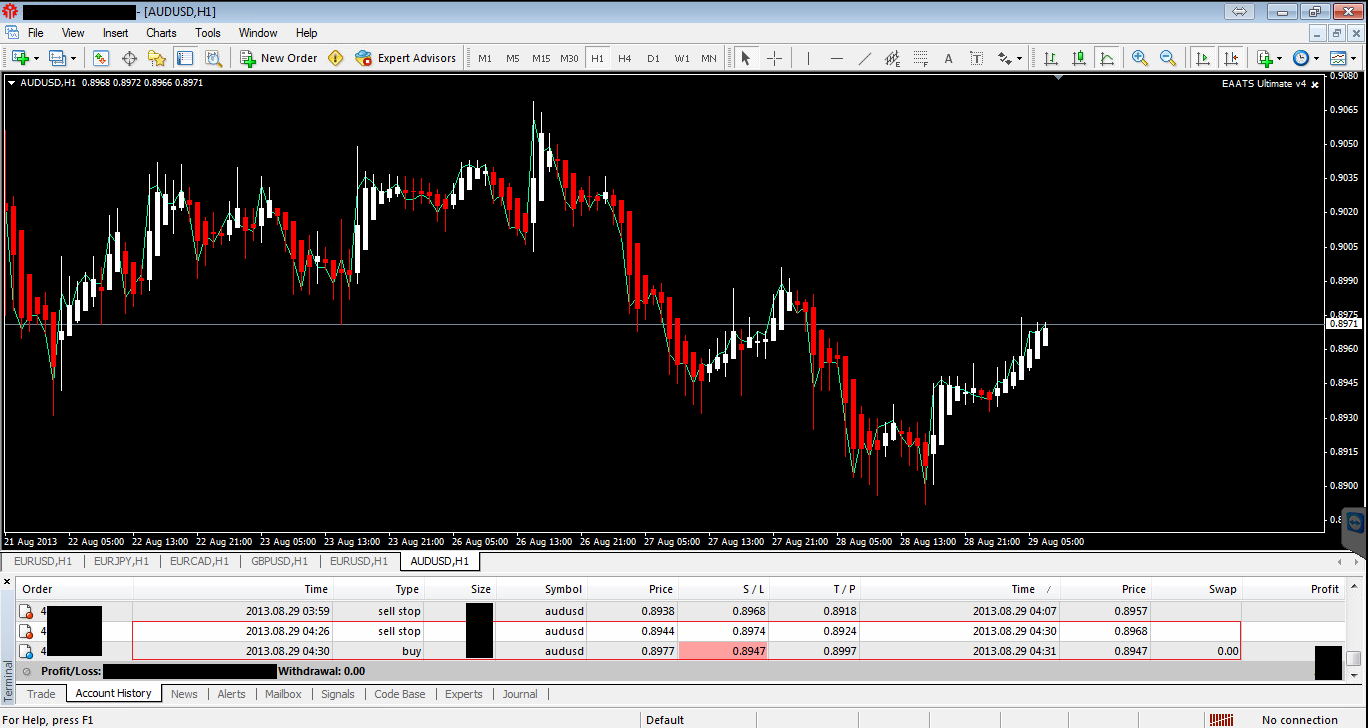Open Market Watch panel icon

(101, 58)
